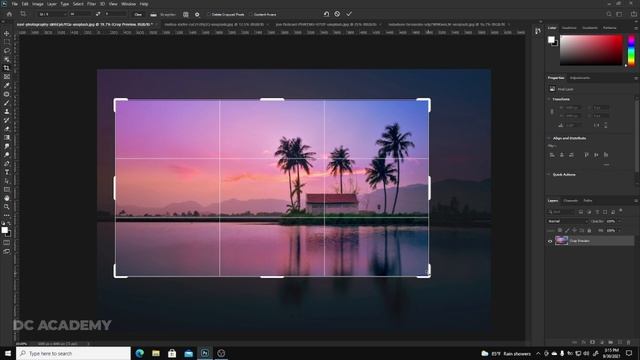The height and width of the screenshot is (360, 640).
Task: Select the Clone Stamp tool
Action: (x=7, y=111)
